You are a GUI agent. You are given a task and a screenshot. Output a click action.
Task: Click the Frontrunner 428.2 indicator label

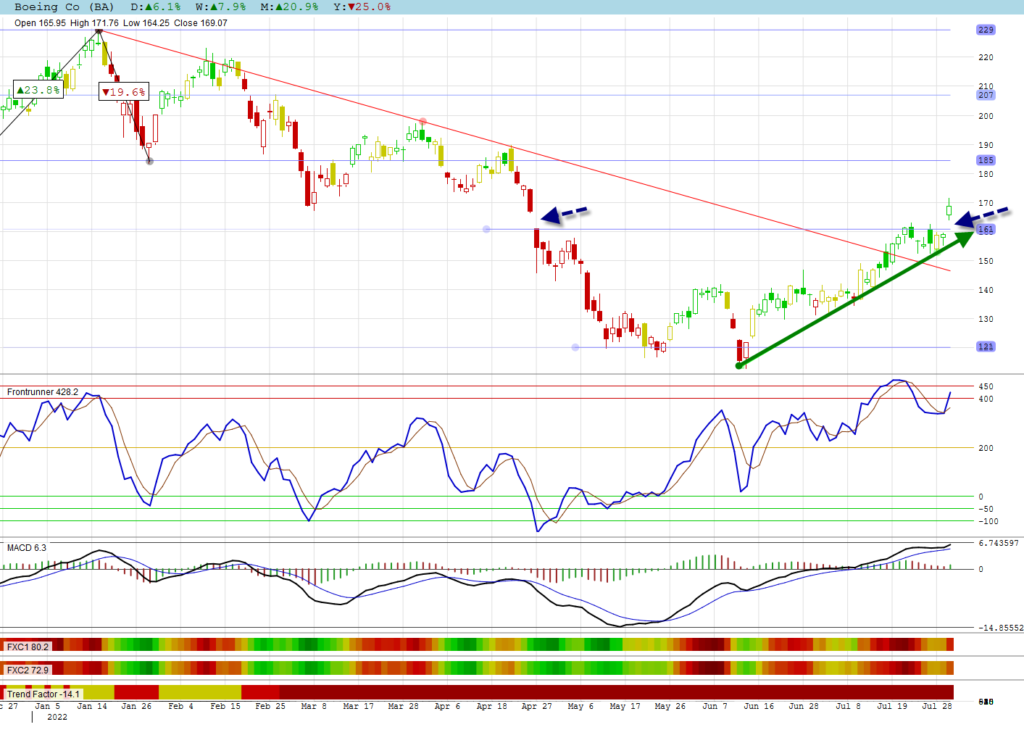click(x=42, y=392)
